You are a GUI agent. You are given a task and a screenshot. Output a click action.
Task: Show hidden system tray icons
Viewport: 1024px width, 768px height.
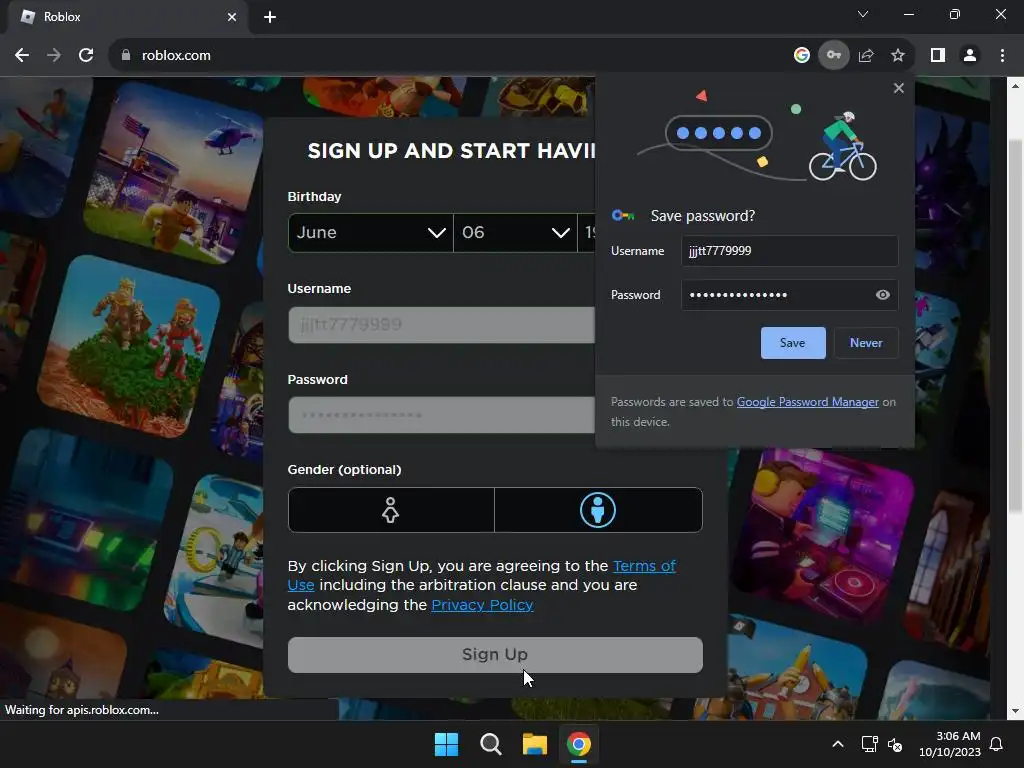tap(838, 744)
